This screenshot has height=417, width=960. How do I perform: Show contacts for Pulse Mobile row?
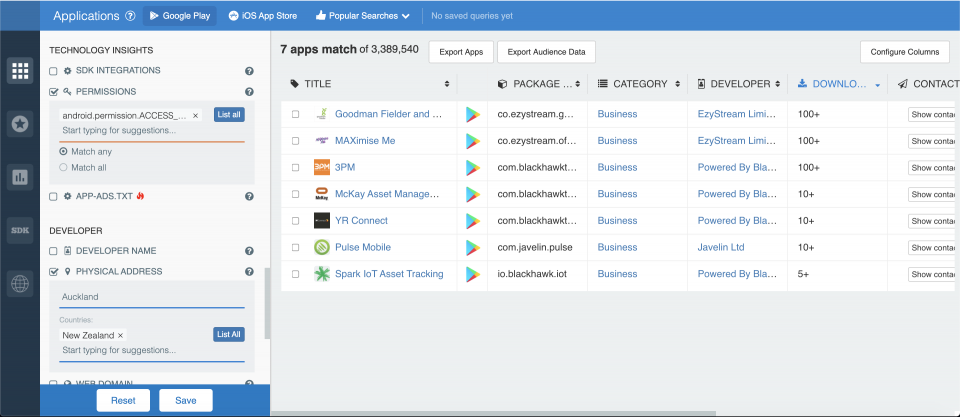pyautogui.click(x=931, y=247)
